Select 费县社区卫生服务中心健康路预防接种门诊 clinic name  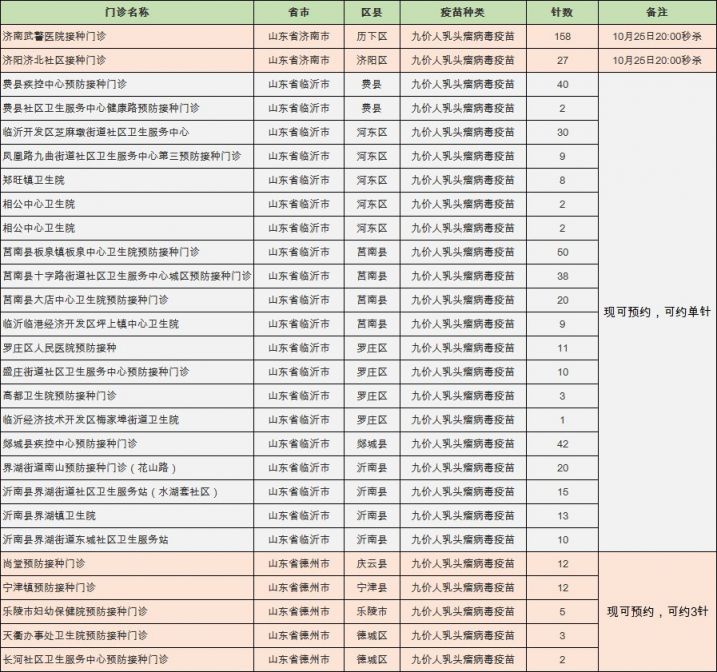click(x=127, y=108)
